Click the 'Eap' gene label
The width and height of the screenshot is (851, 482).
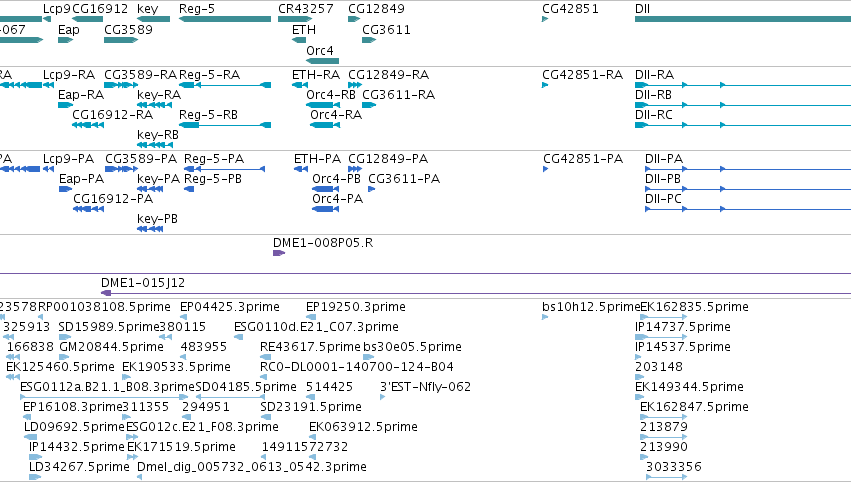pos(68,30)
